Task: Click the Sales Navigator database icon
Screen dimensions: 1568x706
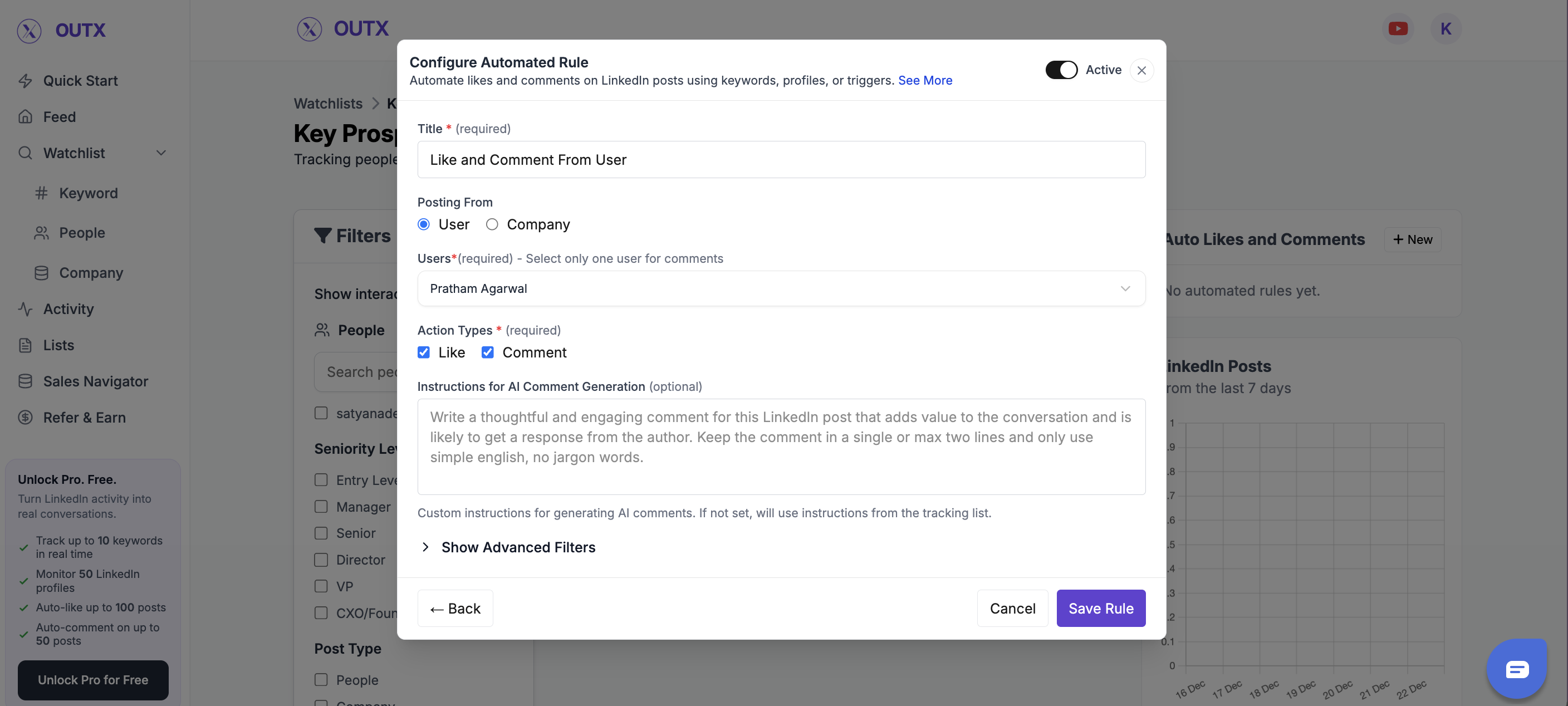Action: (25, 381)
